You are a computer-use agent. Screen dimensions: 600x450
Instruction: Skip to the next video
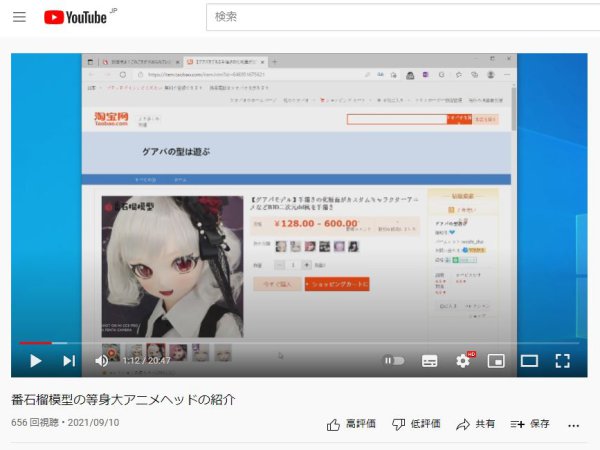click(x=69, y=360)
